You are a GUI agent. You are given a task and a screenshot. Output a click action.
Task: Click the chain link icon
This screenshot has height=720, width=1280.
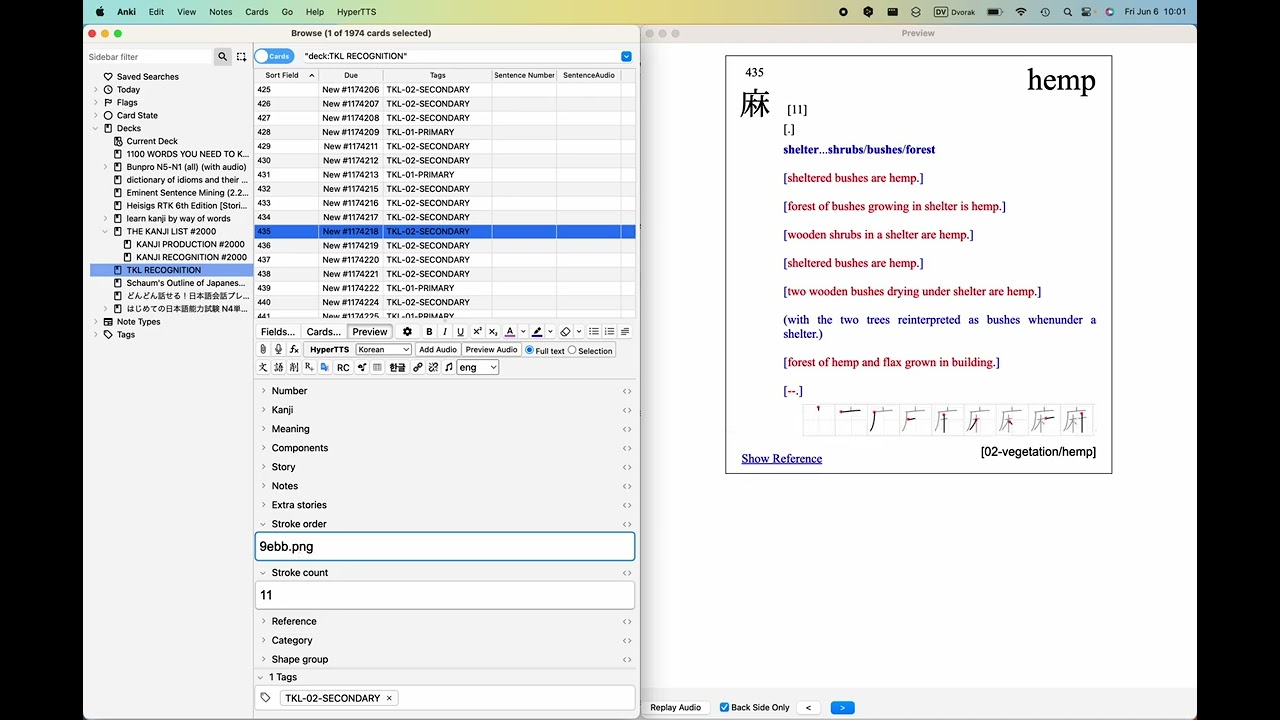coord(418,368)
